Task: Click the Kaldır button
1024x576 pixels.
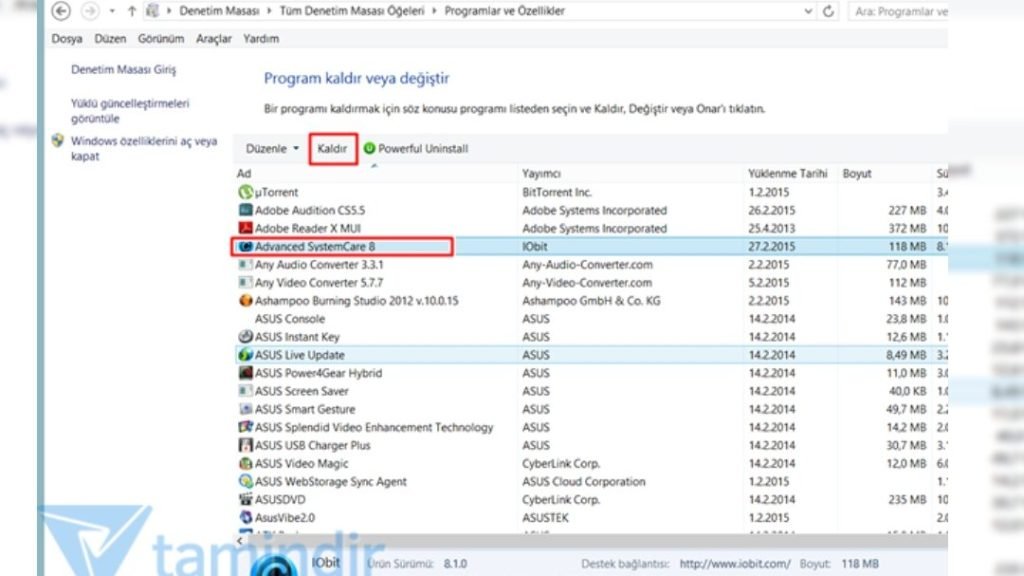Action: click(332, 148)
